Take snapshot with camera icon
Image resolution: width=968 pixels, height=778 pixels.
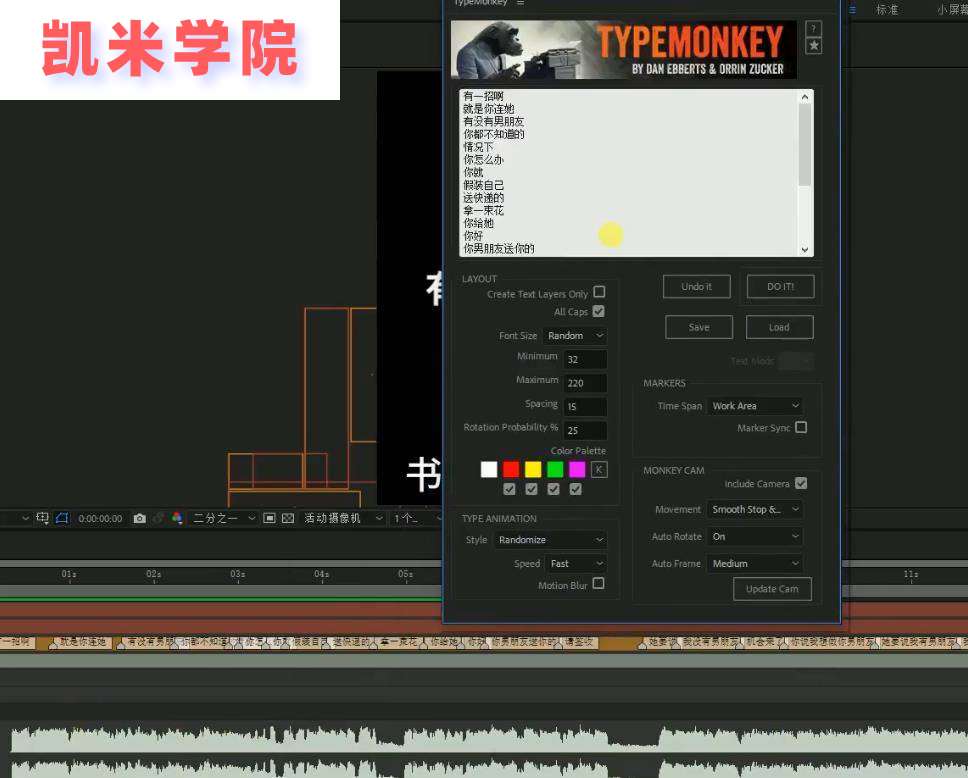pos(140,518)
